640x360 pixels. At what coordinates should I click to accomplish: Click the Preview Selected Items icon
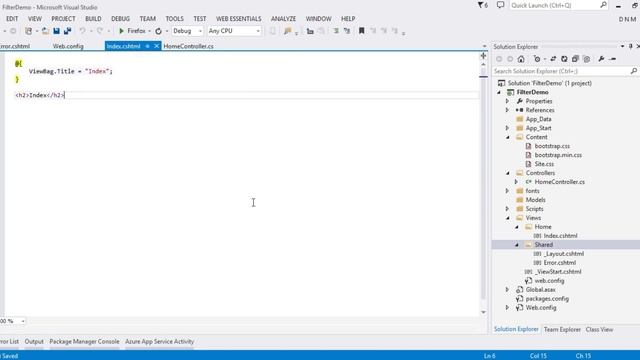613,59
